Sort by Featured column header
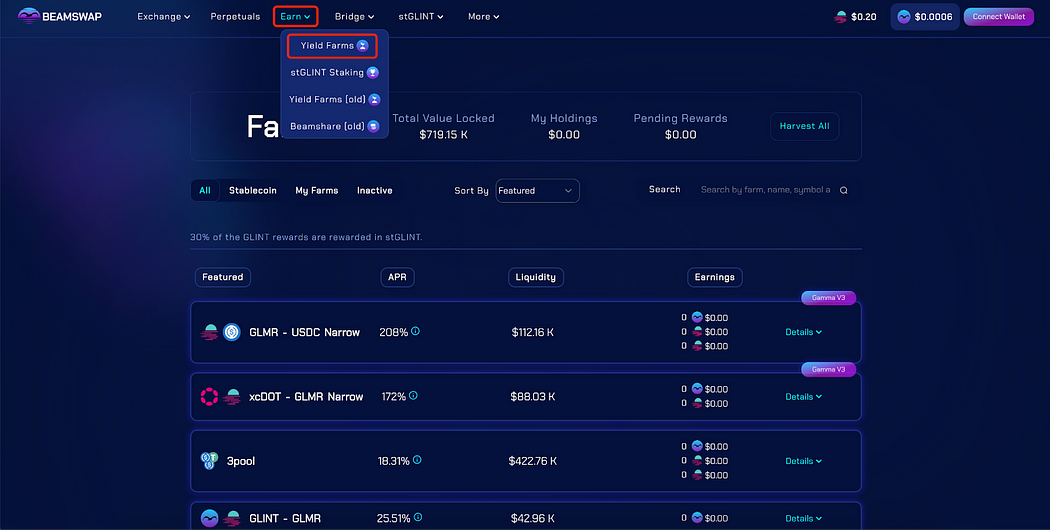This screenshot has height=530, width=1050. 223,277
